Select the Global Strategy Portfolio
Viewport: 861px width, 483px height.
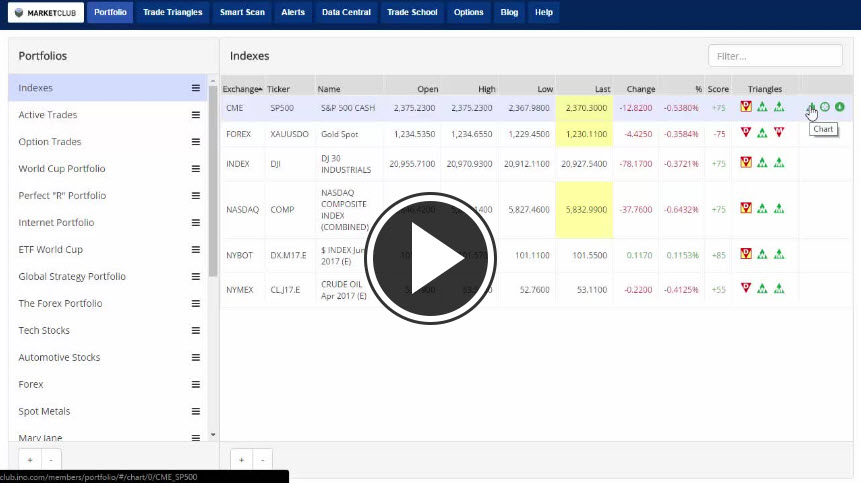(108, 276)
